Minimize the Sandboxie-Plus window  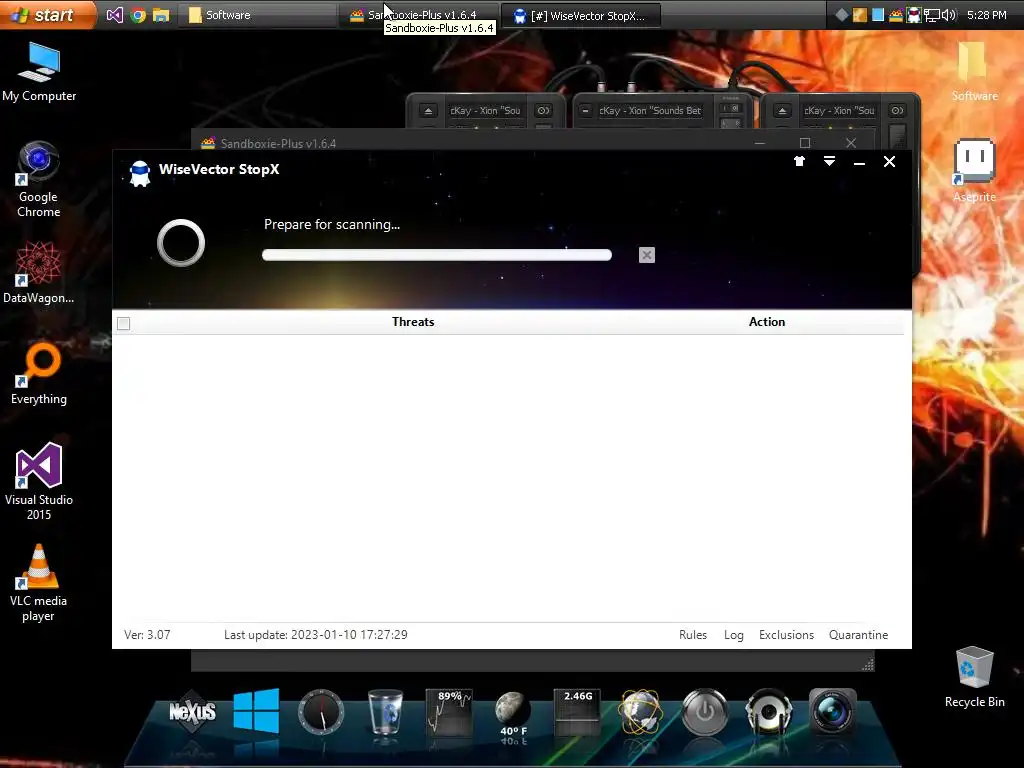point(760,143)
